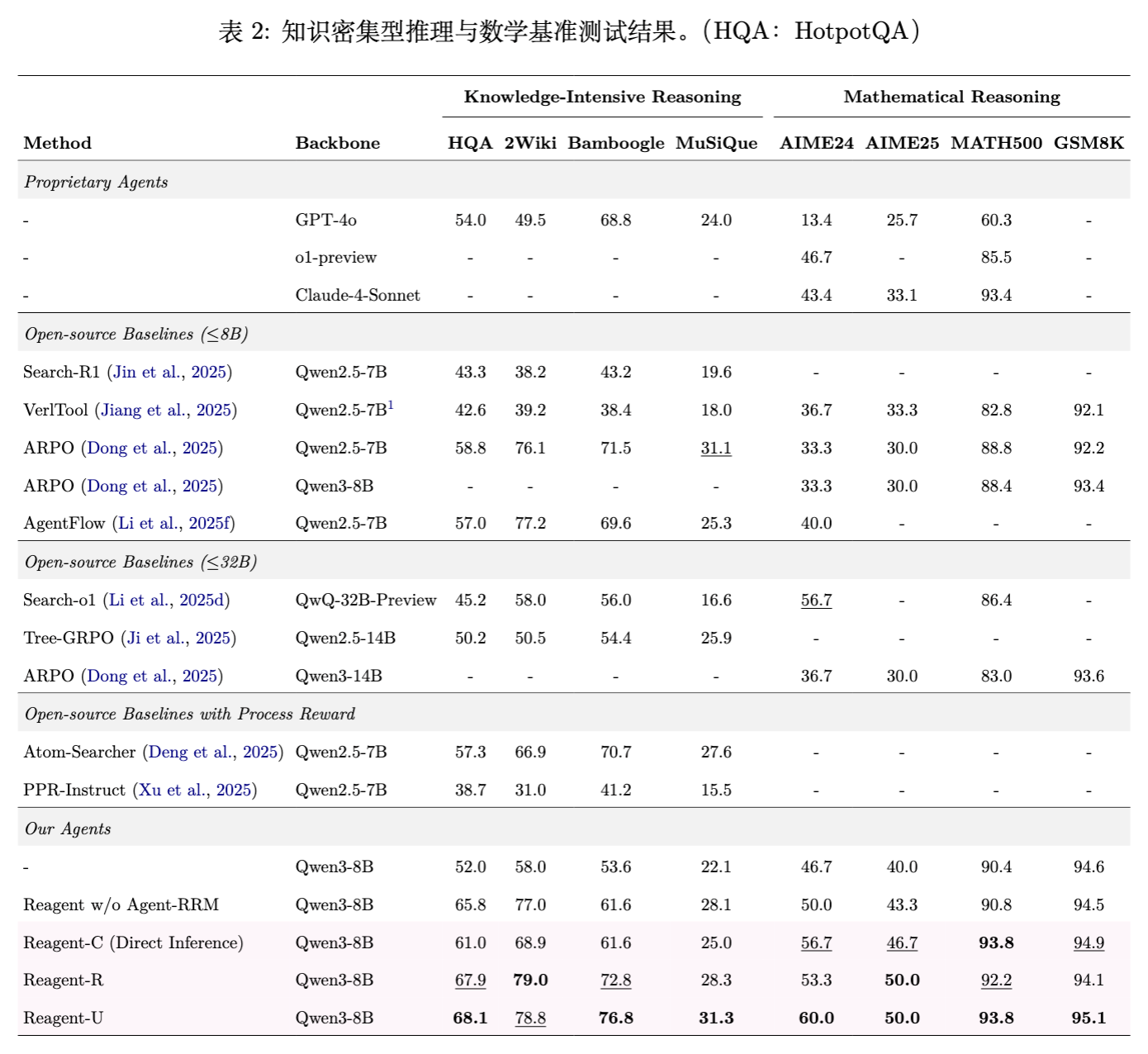Image resolution: width=1148 pixels, height=1054 pixels.
Task: Open the Jiang et al. citation beside VerlTool
Action: tap(166, 411)
